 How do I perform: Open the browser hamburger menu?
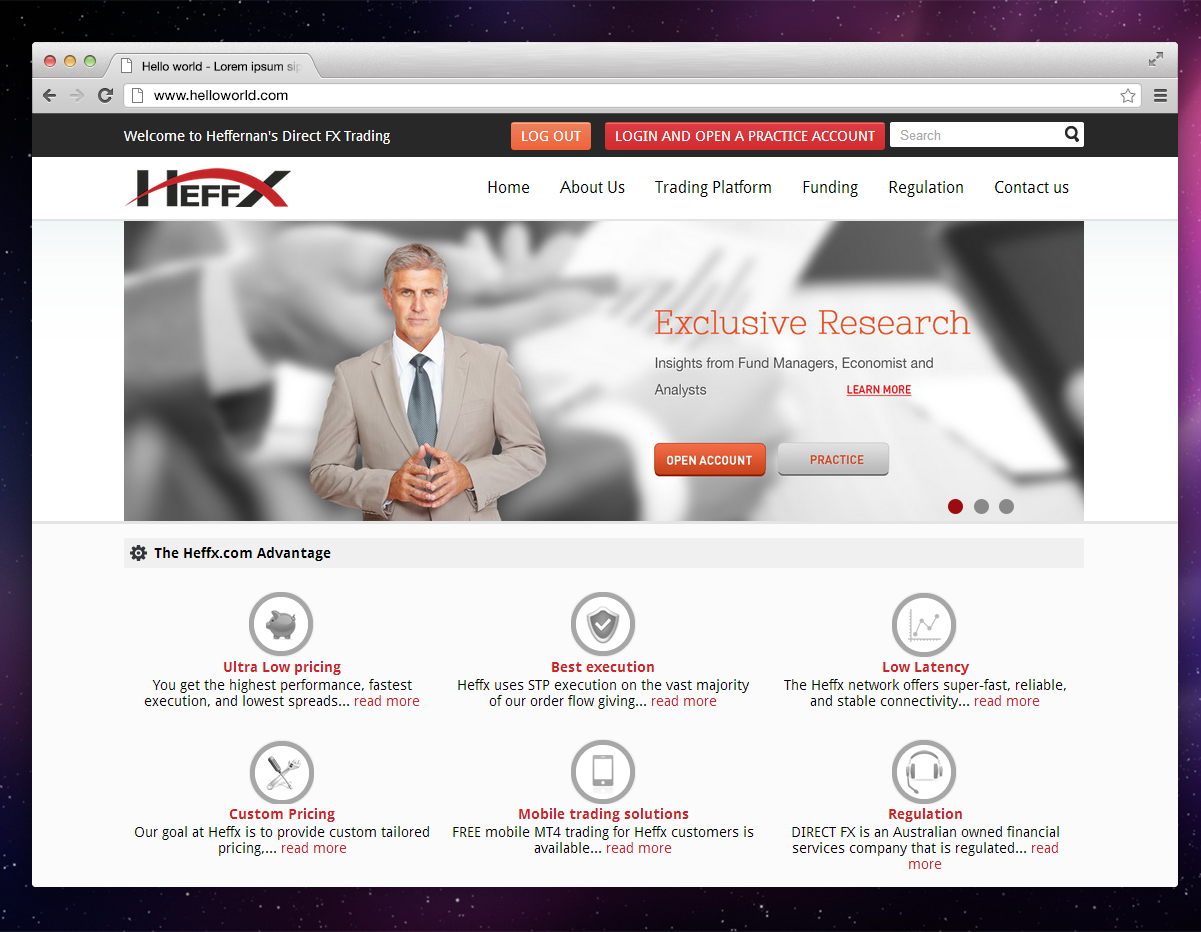[x=1160, y=96]
